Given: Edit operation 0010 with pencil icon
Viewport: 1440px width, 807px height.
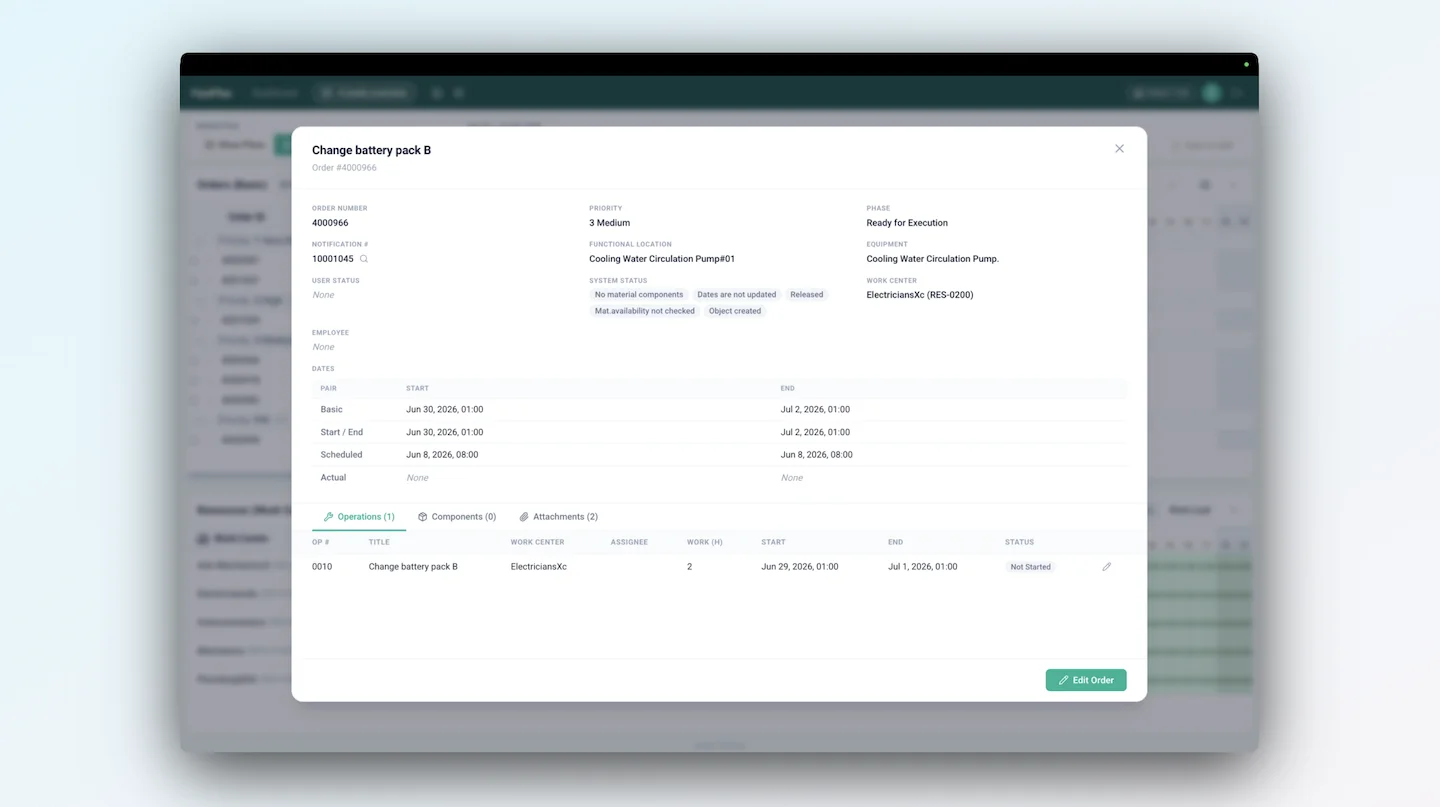Looking at the screenshot, I should tap(1106, 567).
